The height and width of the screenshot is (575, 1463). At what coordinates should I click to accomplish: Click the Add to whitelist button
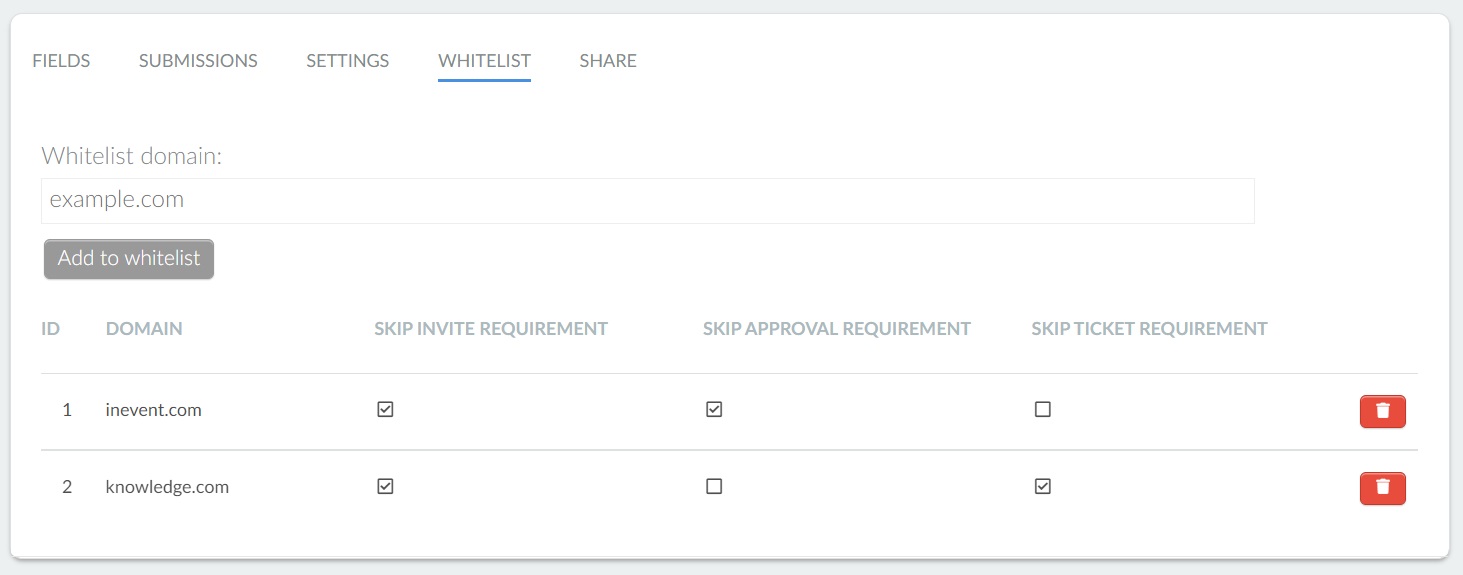[x=129, y=258]
